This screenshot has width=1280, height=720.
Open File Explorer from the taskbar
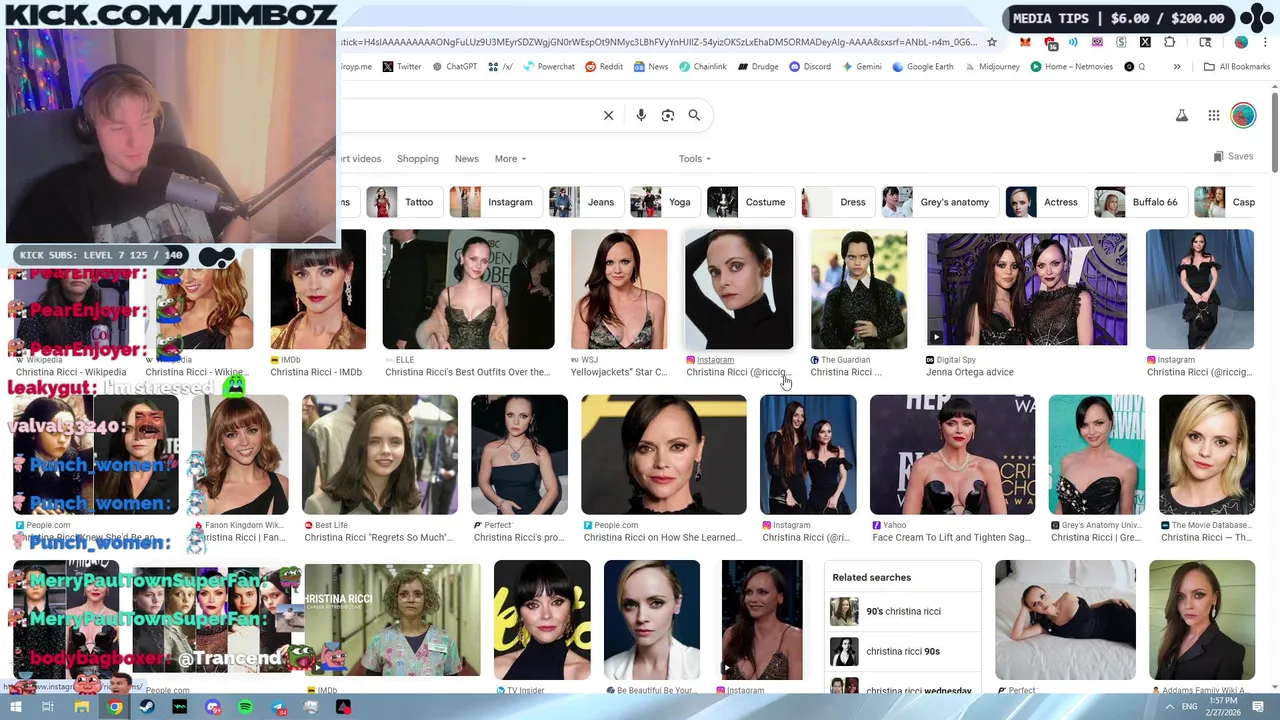82,707
